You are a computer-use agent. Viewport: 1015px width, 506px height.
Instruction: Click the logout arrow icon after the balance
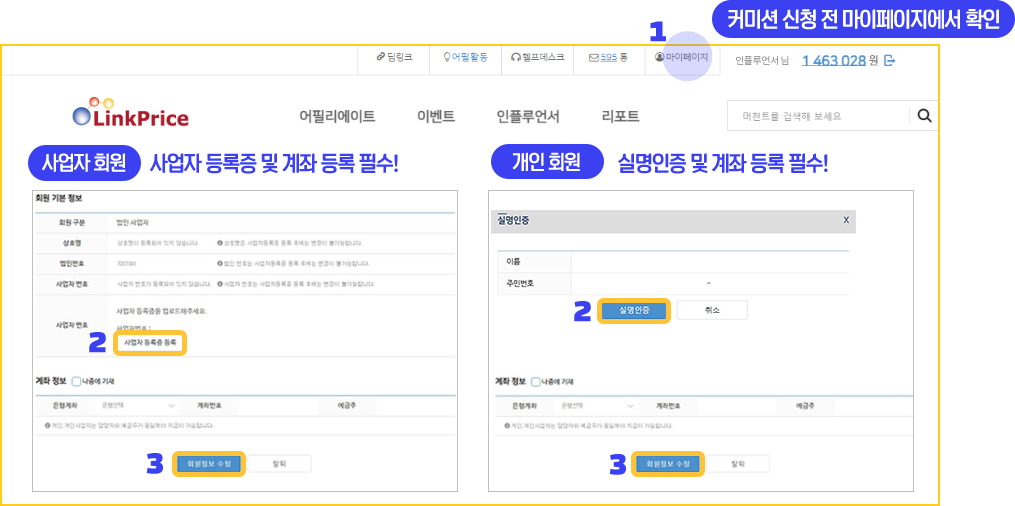coord(889,61)
